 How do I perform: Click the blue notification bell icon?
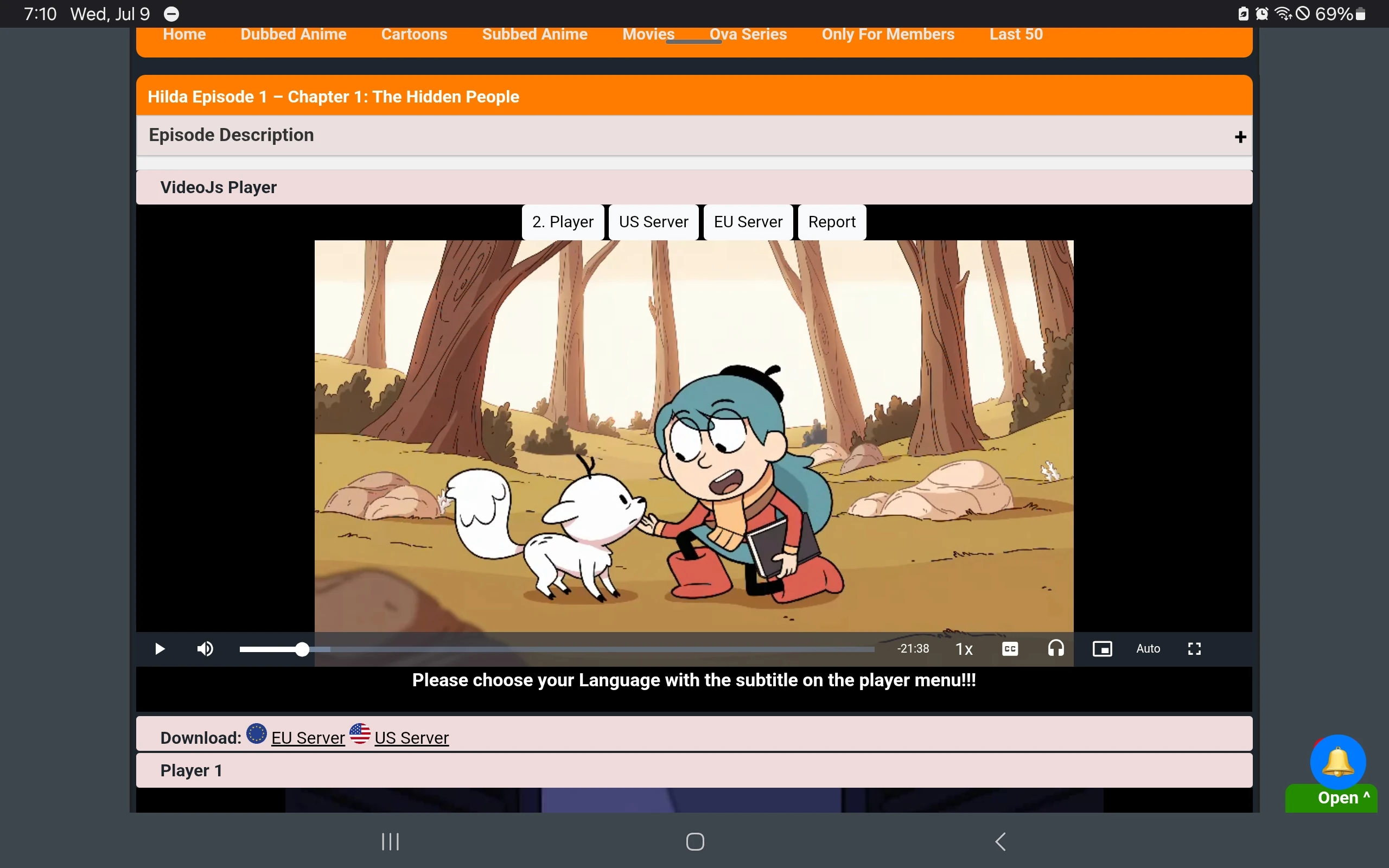1337,761
